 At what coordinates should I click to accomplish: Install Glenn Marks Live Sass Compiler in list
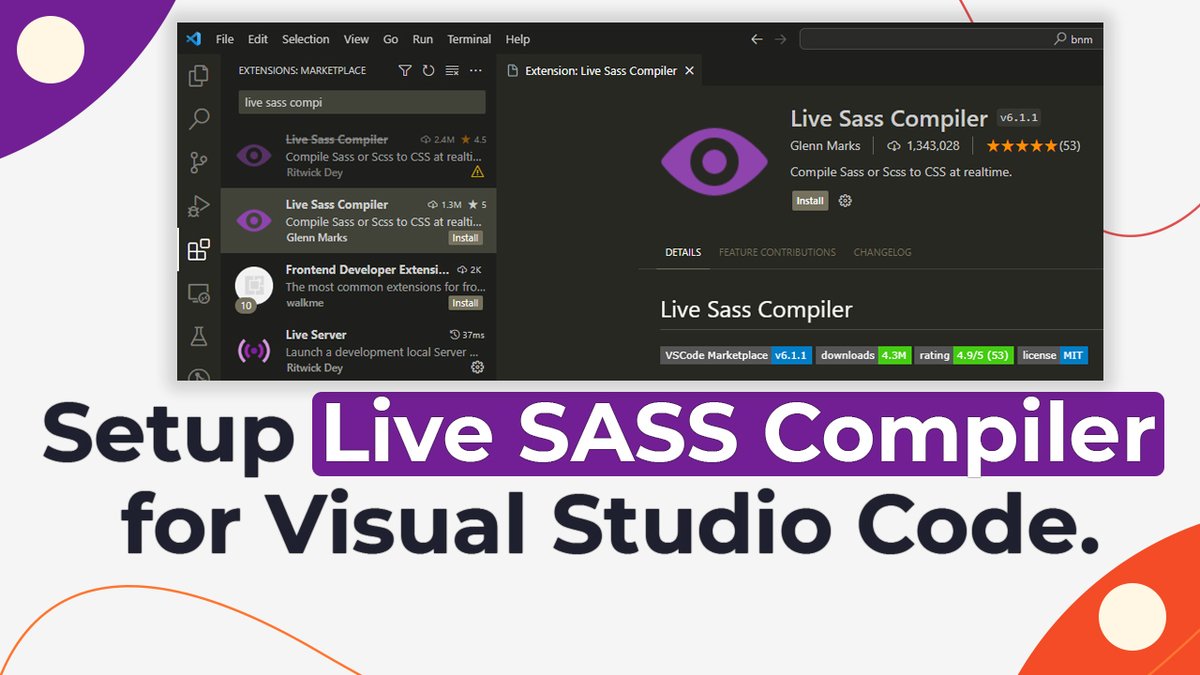465,238
